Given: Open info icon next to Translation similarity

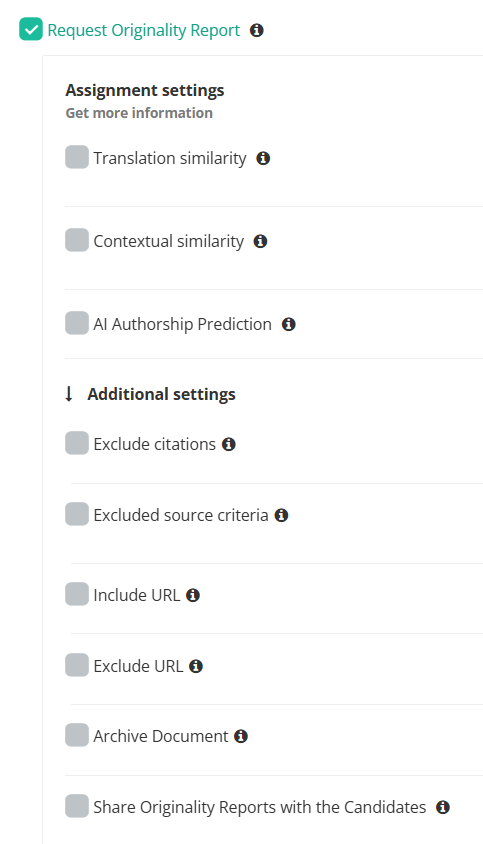Looking at the screenshot, I should tap(263, 158).
